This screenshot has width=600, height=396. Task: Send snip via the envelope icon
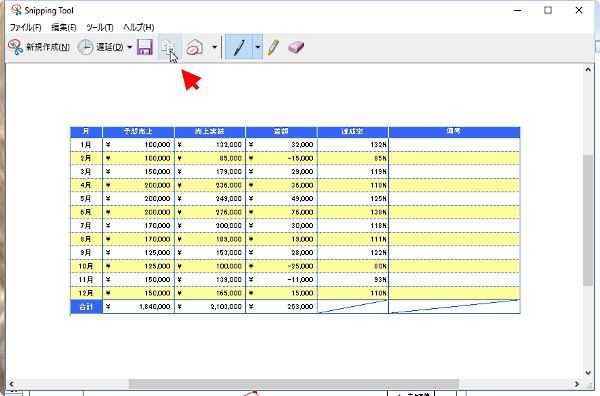click(x=195, y=47)
